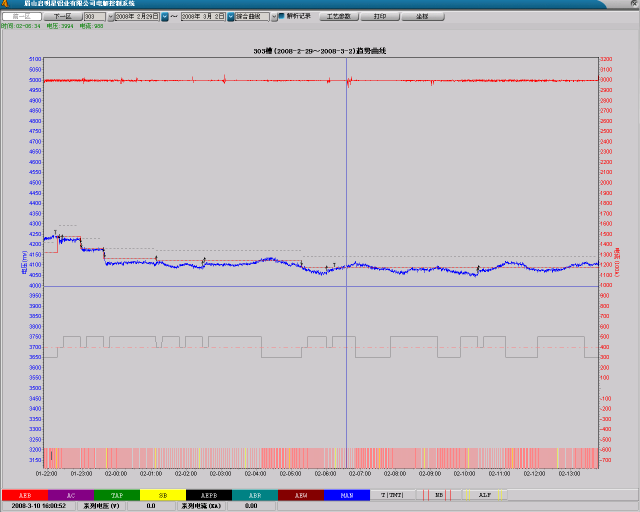This screenshot has height=512, width=640.
Task: Expand the 综合曲线 curve type dropdown
Action: point(273,17)
